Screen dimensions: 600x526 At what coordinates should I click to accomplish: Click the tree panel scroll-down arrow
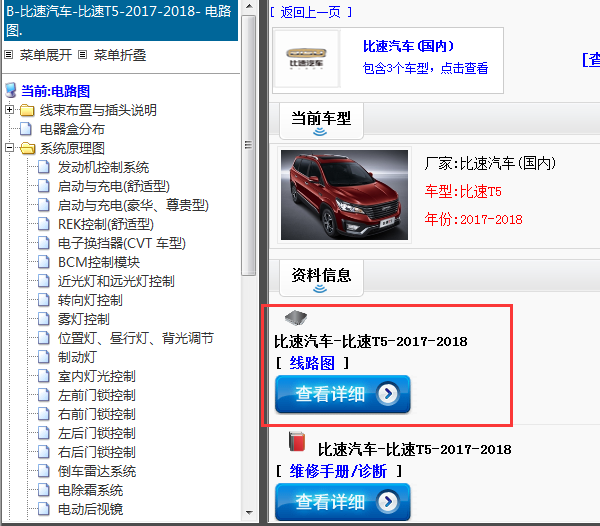click(x=249, y=513)
